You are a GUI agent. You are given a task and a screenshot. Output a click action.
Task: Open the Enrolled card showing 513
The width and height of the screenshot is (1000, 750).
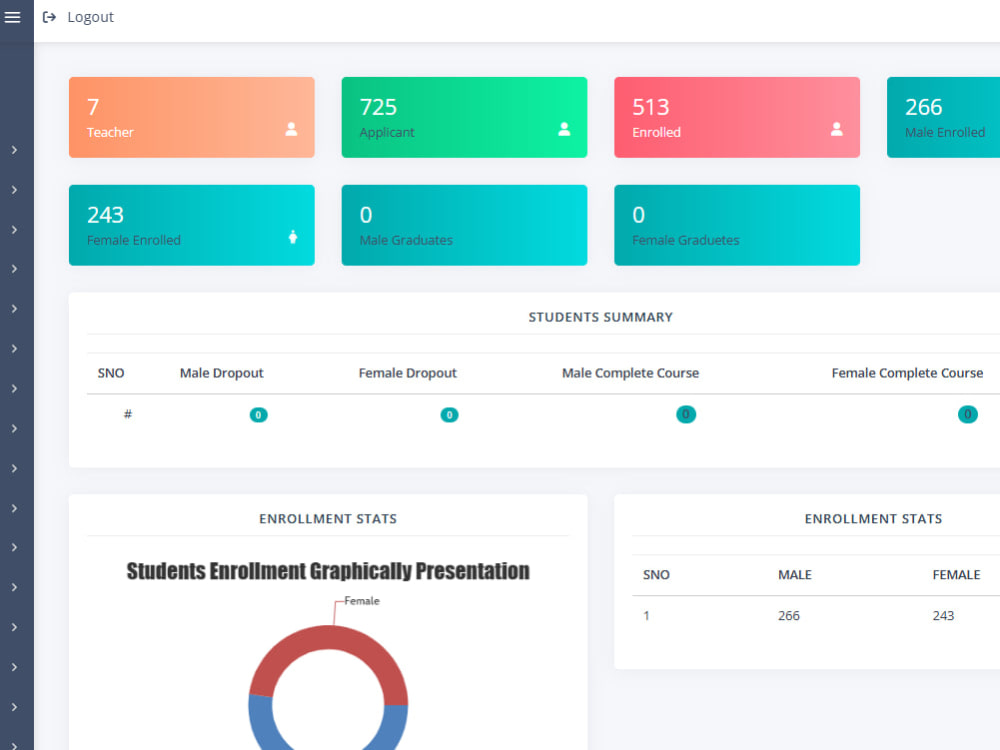pyautogui.click(x=737, y=117)
